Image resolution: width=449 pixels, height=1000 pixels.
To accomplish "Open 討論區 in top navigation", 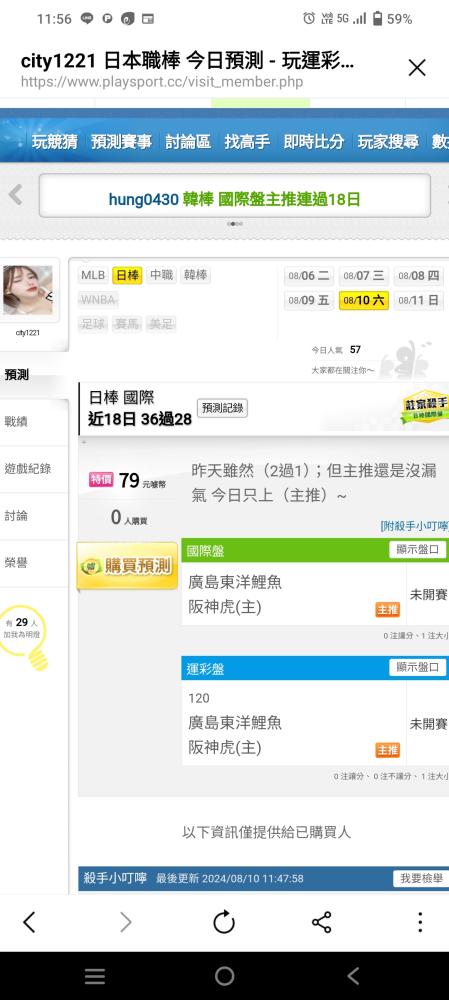I will [x=188, y=142].
